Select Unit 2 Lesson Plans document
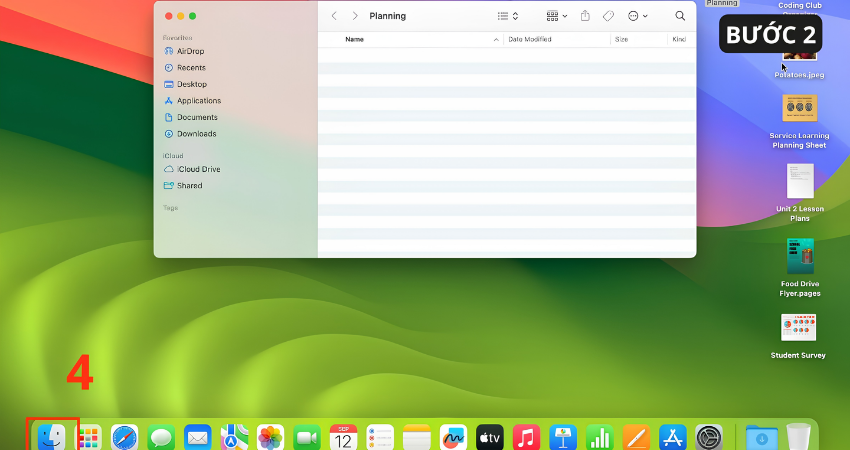This screenshot has width=850, height=450. pos(800,192)
